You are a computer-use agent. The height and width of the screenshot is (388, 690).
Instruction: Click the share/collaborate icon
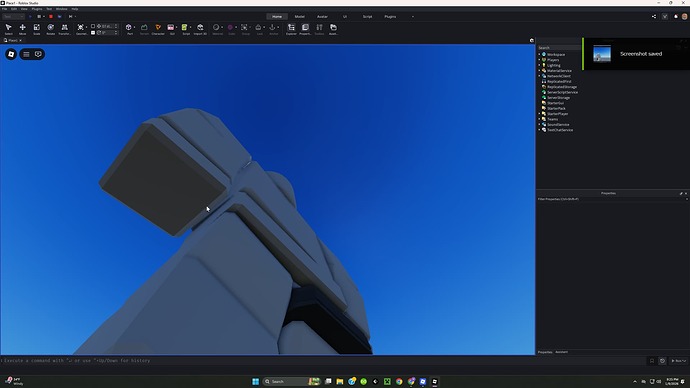click(653, 16)
